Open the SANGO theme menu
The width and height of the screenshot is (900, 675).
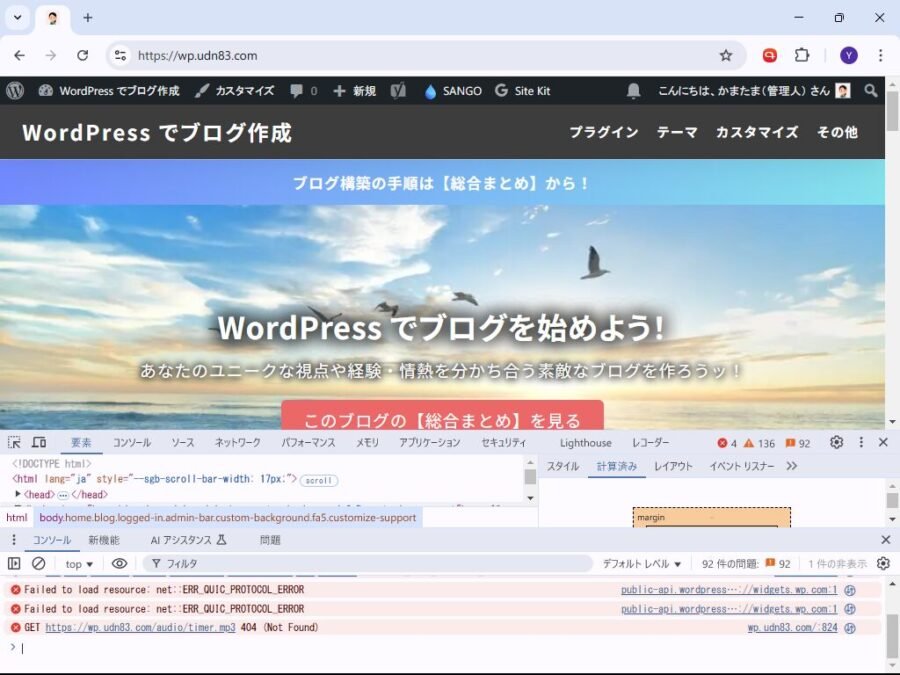(x=453, y=91)
